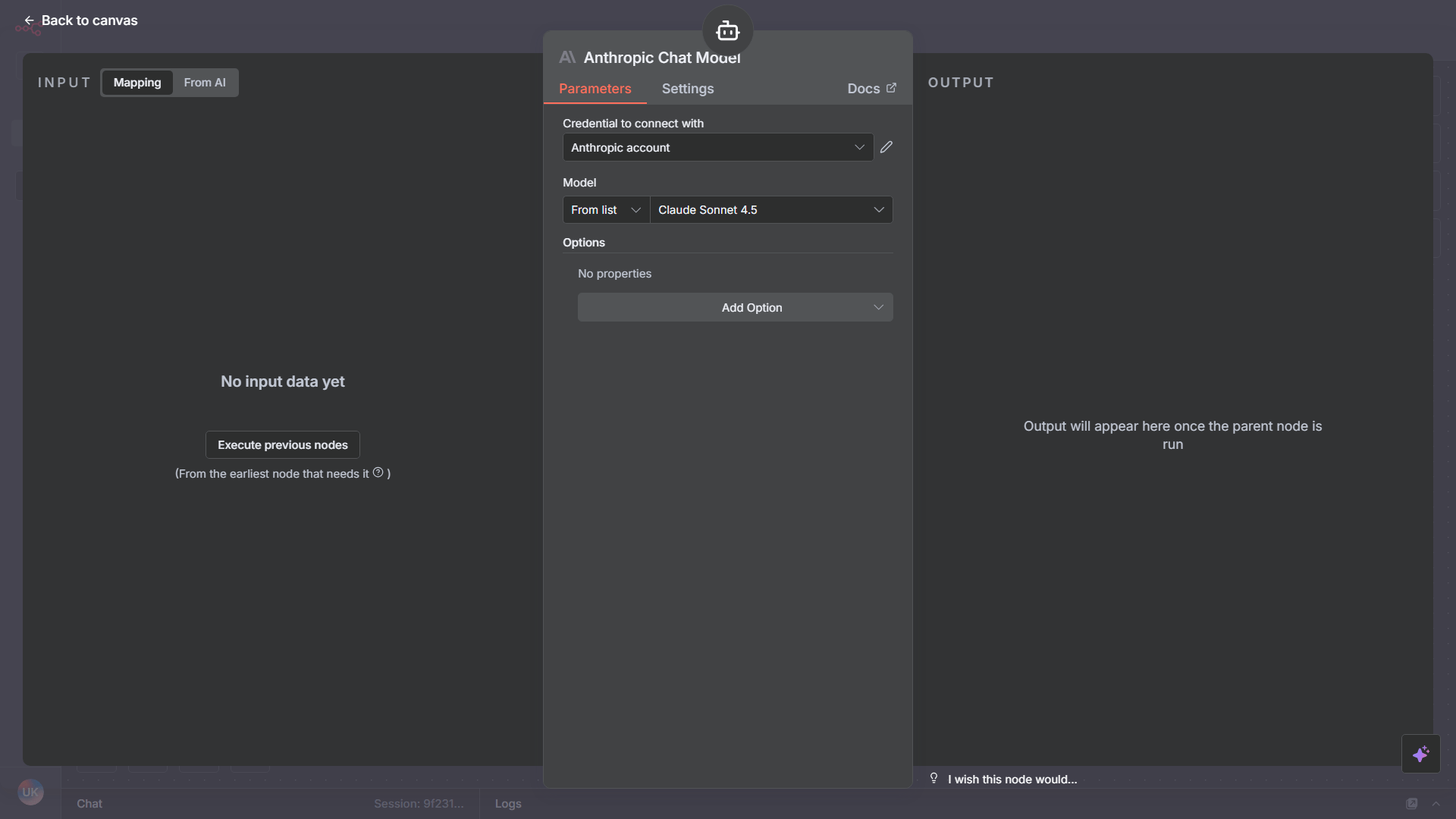Click the robot node icon at top
This screenshot has height=819, width=1456.
point(727,31)
